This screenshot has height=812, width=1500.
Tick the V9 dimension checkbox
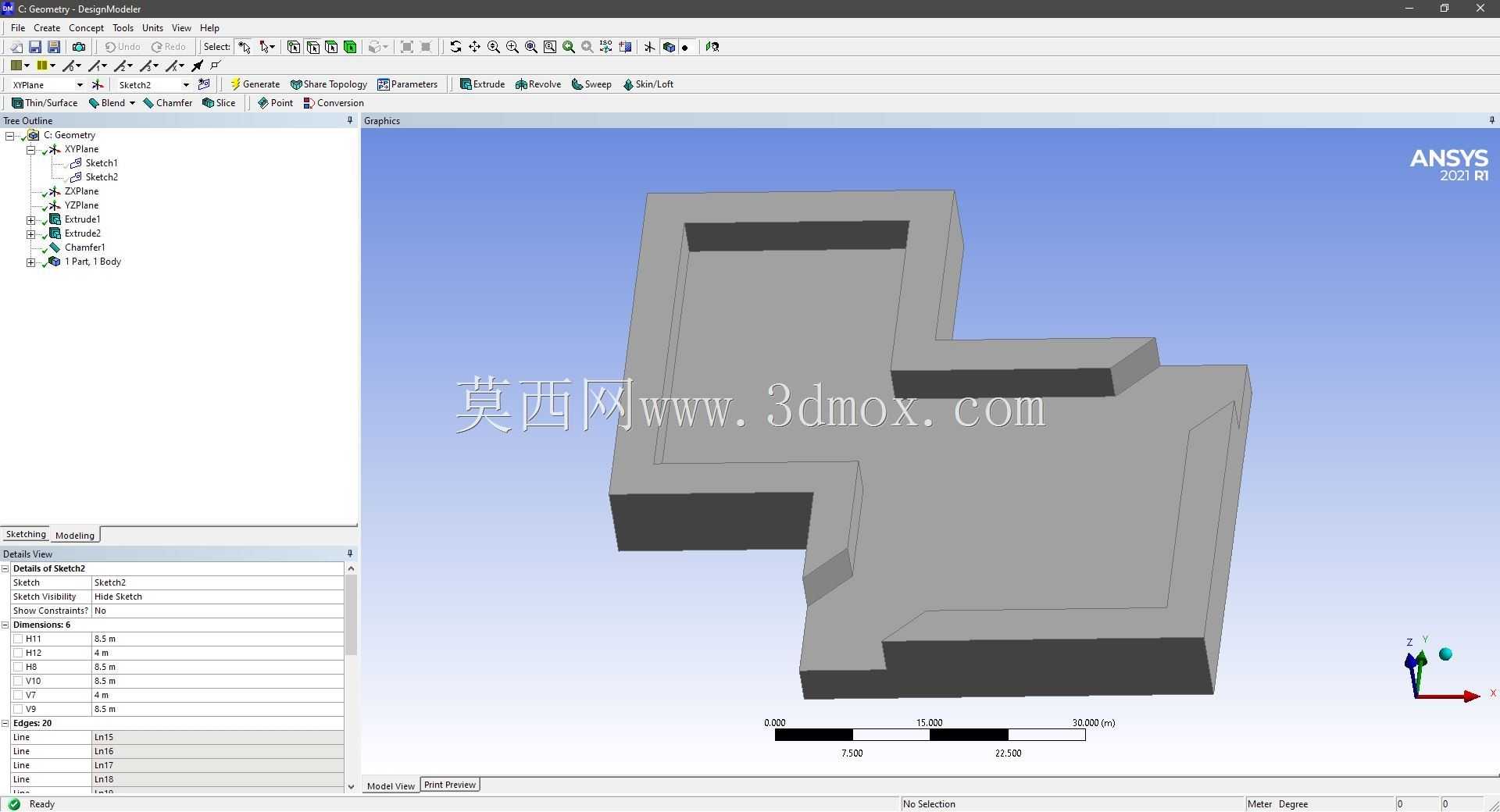click(18, 709)
